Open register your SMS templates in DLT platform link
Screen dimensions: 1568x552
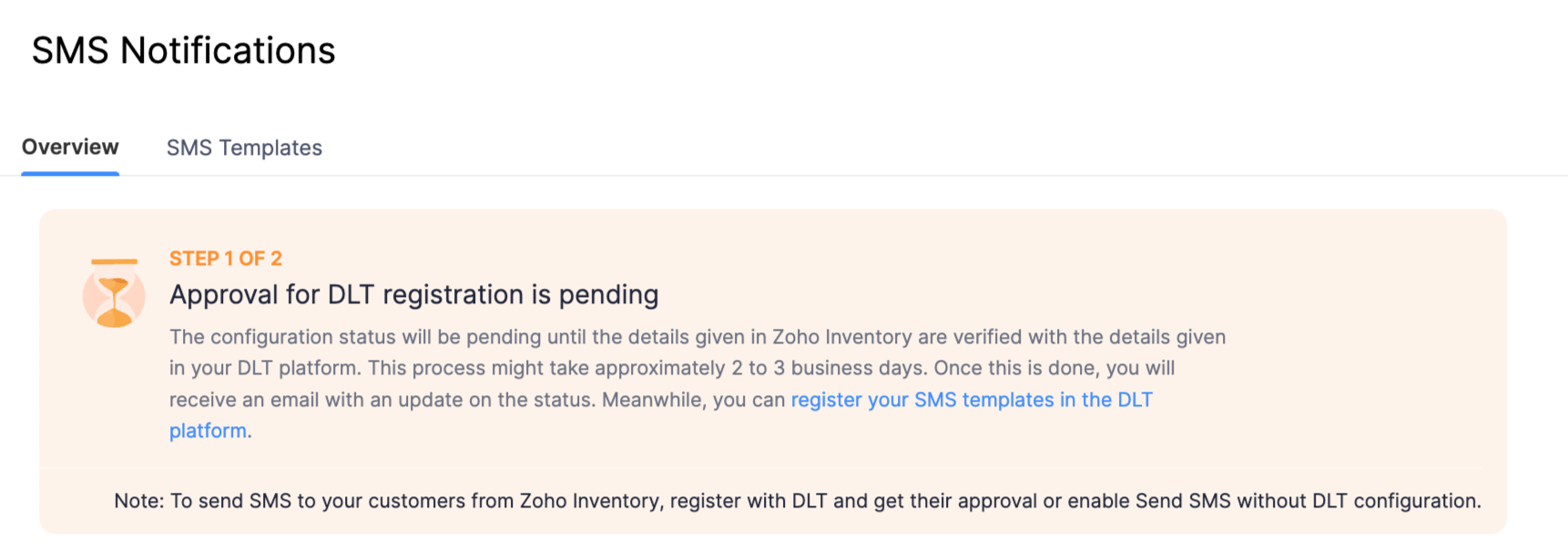[x=971, y=399]
